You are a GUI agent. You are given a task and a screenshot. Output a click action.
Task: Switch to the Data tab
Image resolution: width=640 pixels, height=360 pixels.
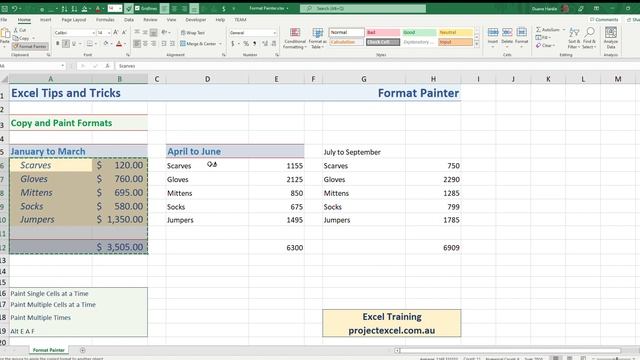(x=129, y=20)
